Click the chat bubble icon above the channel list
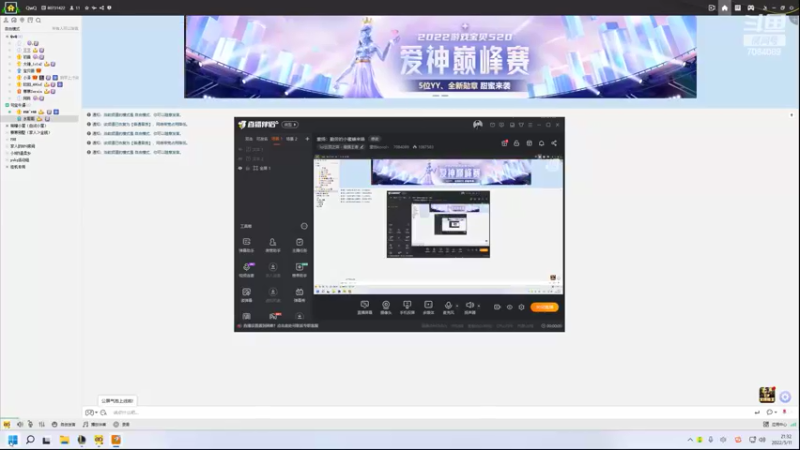This screenshot has width=800, height=450. click(x=14, y=20)
